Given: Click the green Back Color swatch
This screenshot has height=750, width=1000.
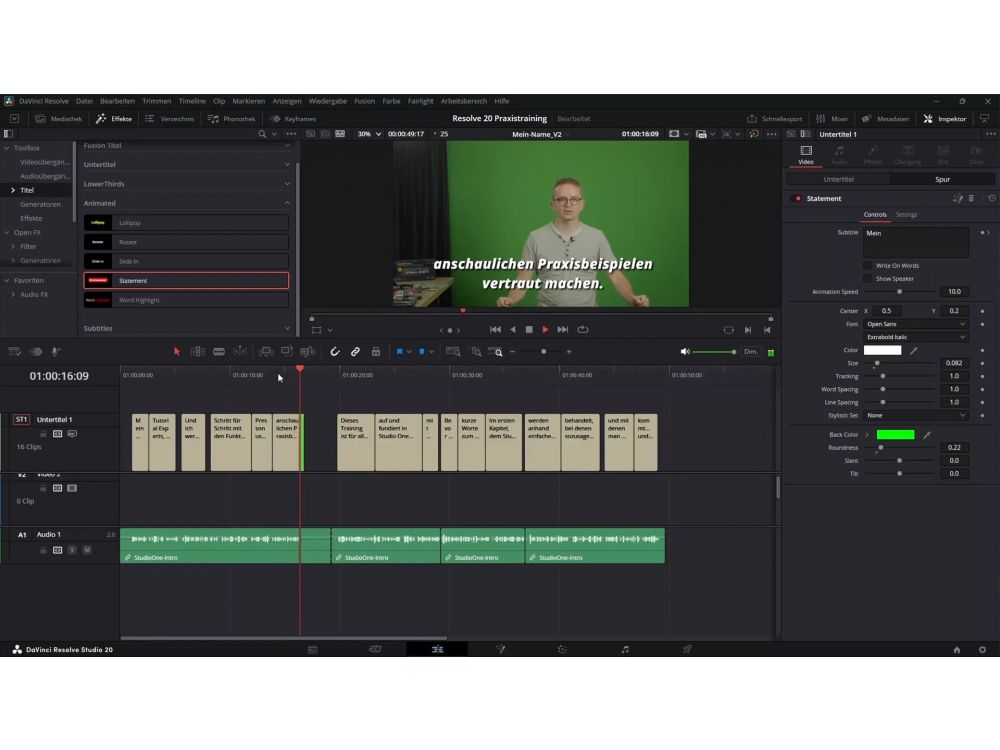Looking at the screenshot, I should coord(895,435).
